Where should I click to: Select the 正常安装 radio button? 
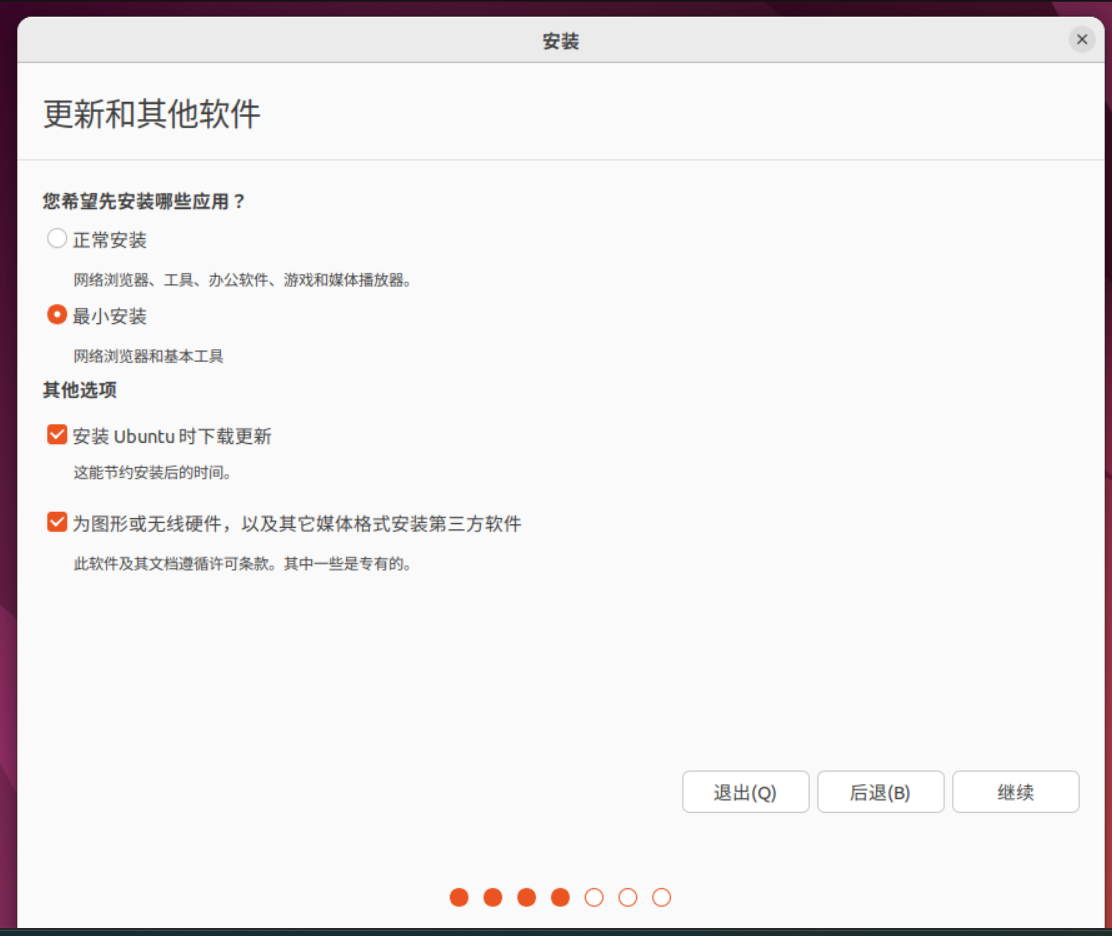[57, 238]
